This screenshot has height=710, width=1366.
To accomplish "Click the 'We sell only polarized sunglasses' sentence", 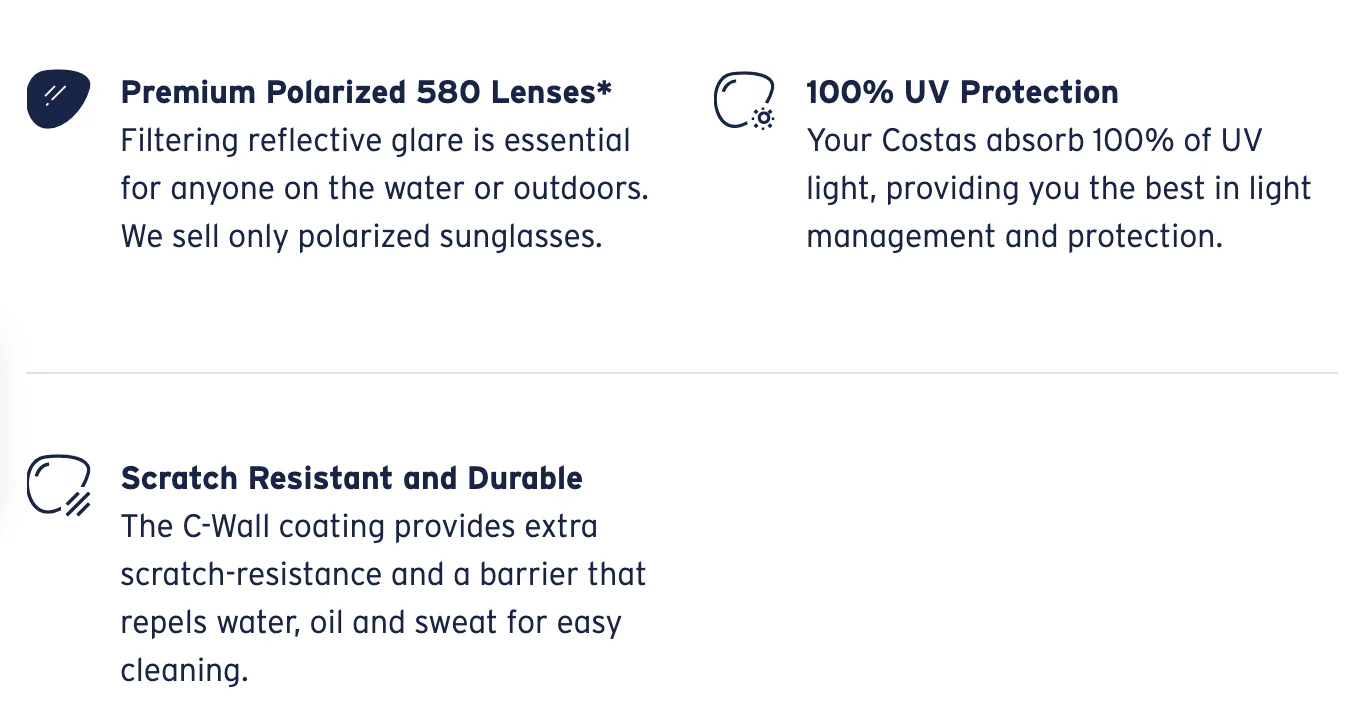I will 361,237.
